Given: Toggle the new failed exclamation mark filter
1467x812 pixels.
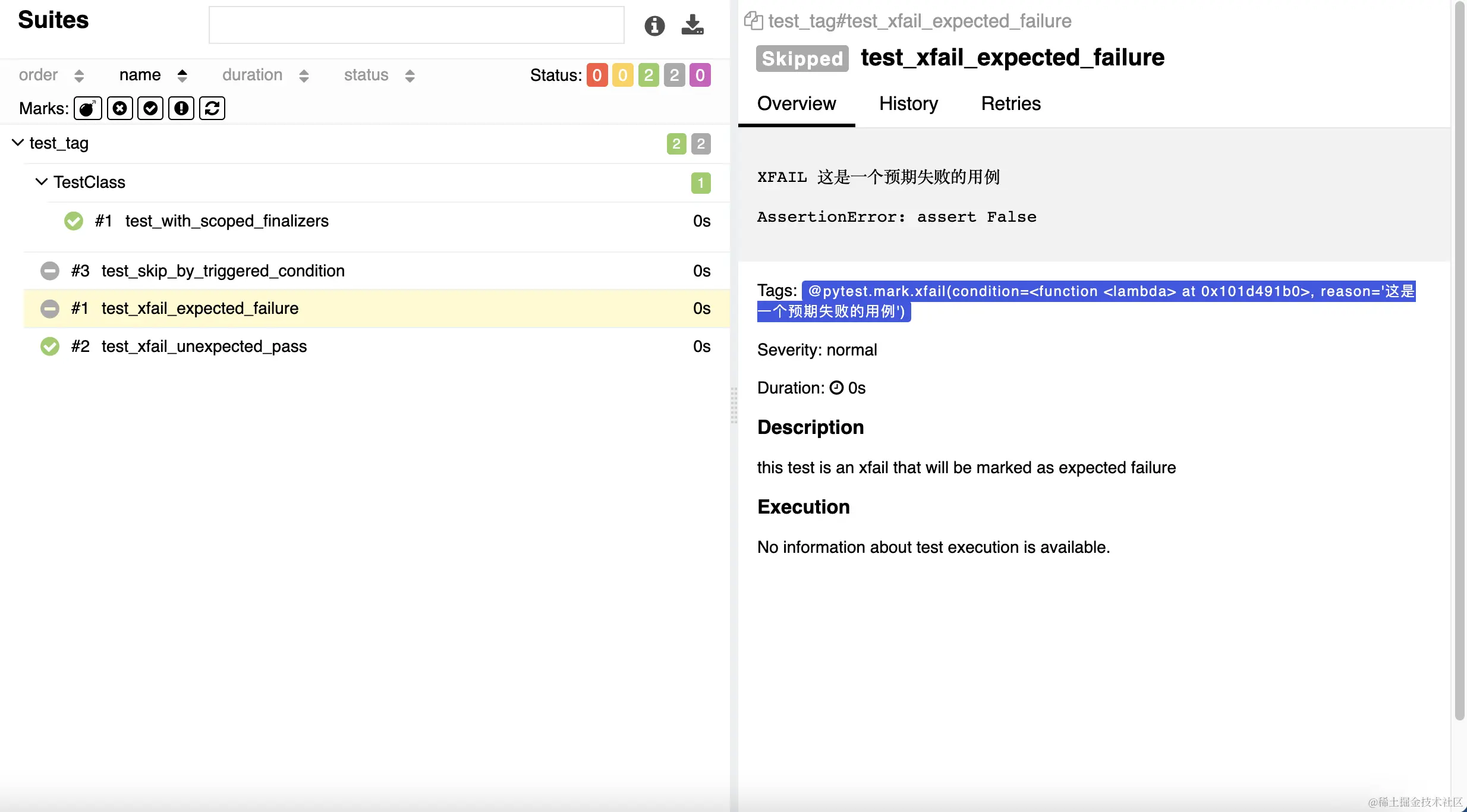Looking at the screenshot, I should point(181,108).
